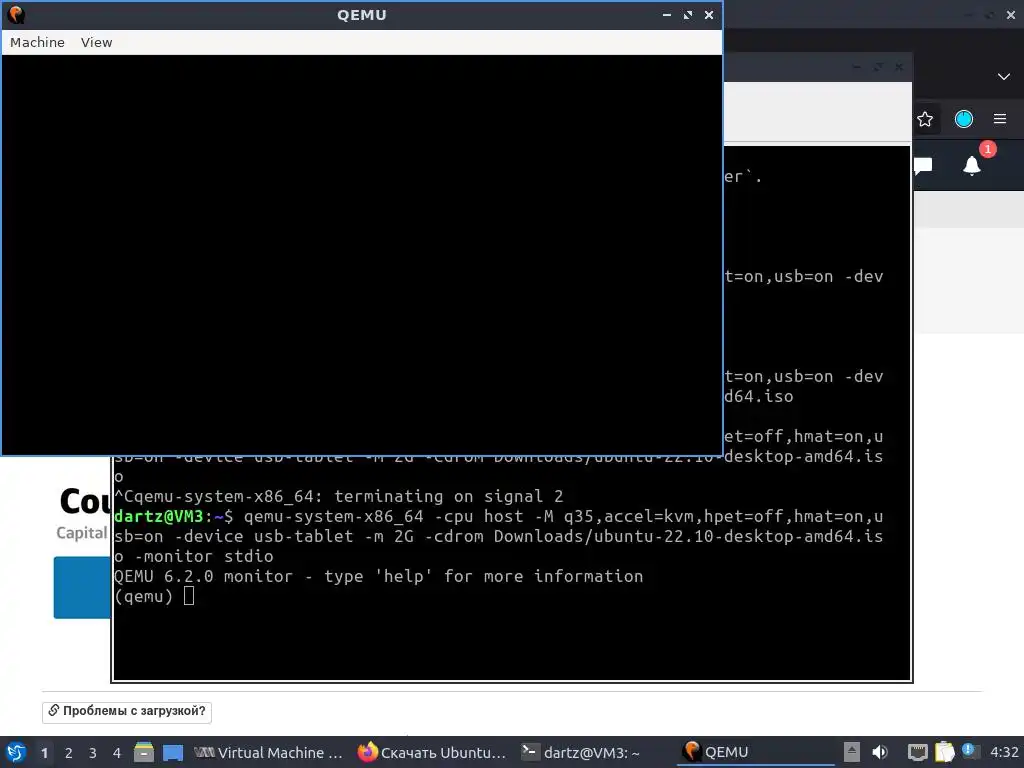
Task: Expand the Firefox list-all-tabs chevron
Action: [1004, 76]
